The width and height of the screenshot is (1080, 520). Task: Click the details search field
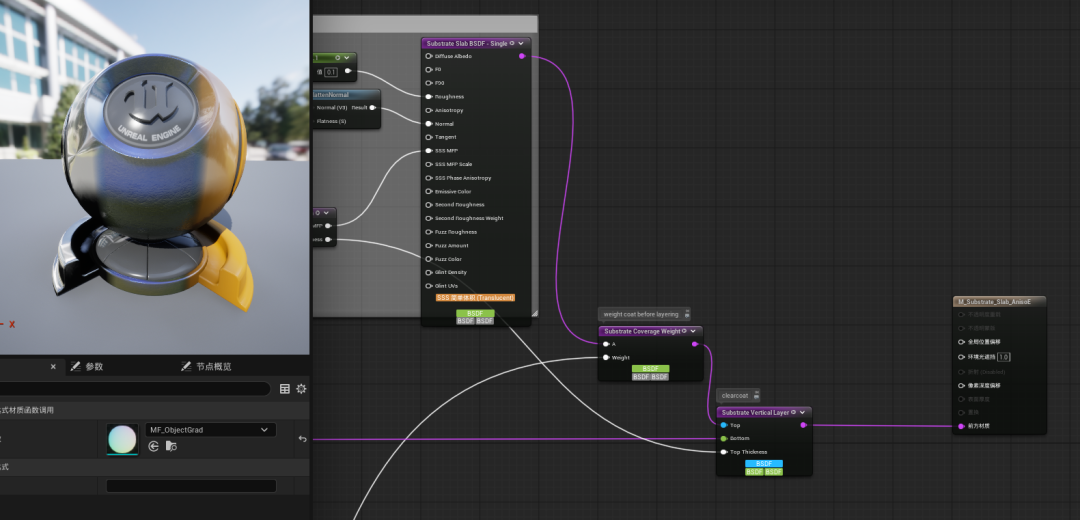click(134, 389)
